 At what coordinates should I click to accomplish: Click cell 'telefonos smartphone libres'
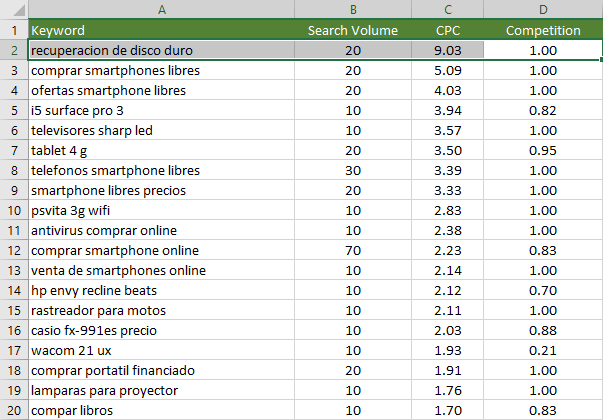(x=162, y=170)
